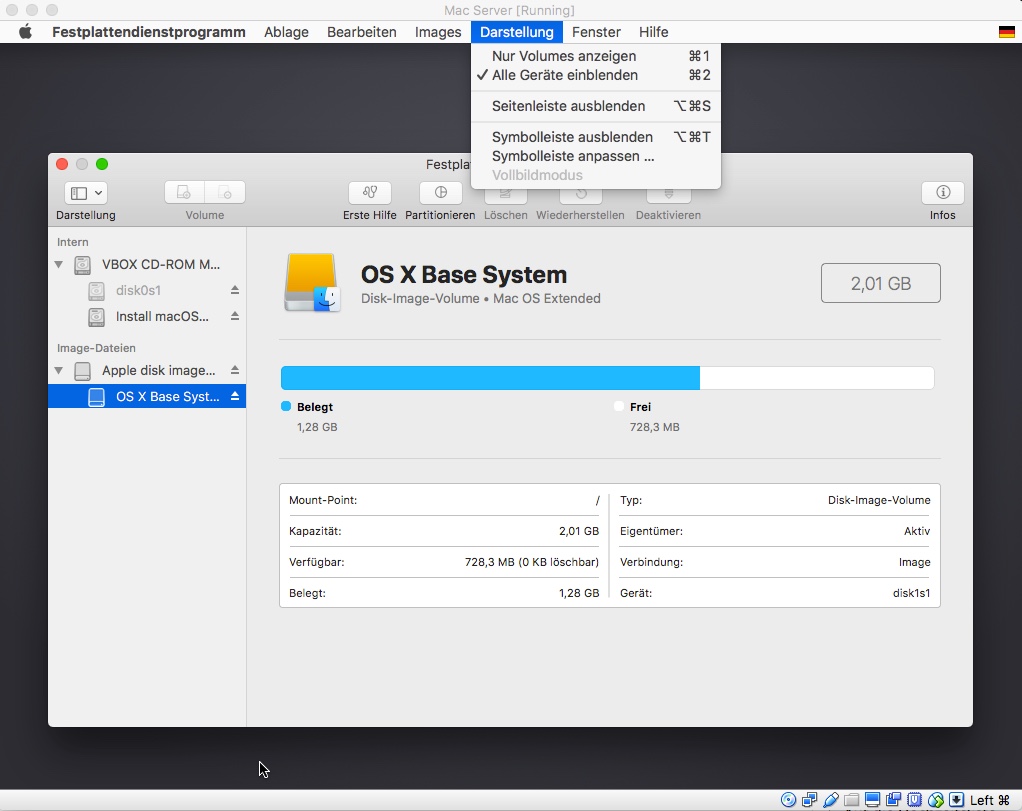Click VirtualBox recording/screens status icon
1022x811 pixels.
894,800
